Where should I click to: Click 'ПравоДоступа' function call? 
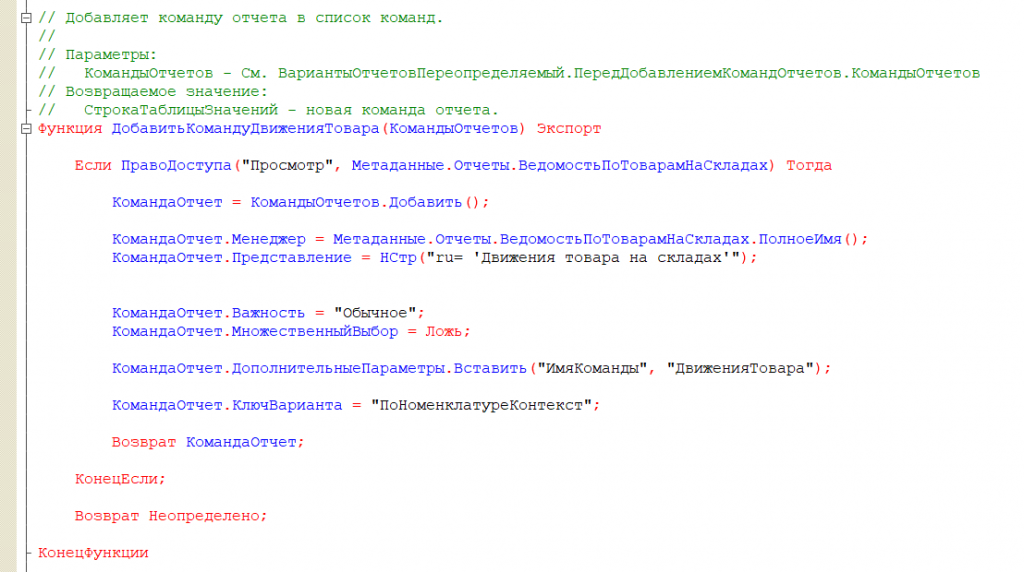tap(176, 165)
